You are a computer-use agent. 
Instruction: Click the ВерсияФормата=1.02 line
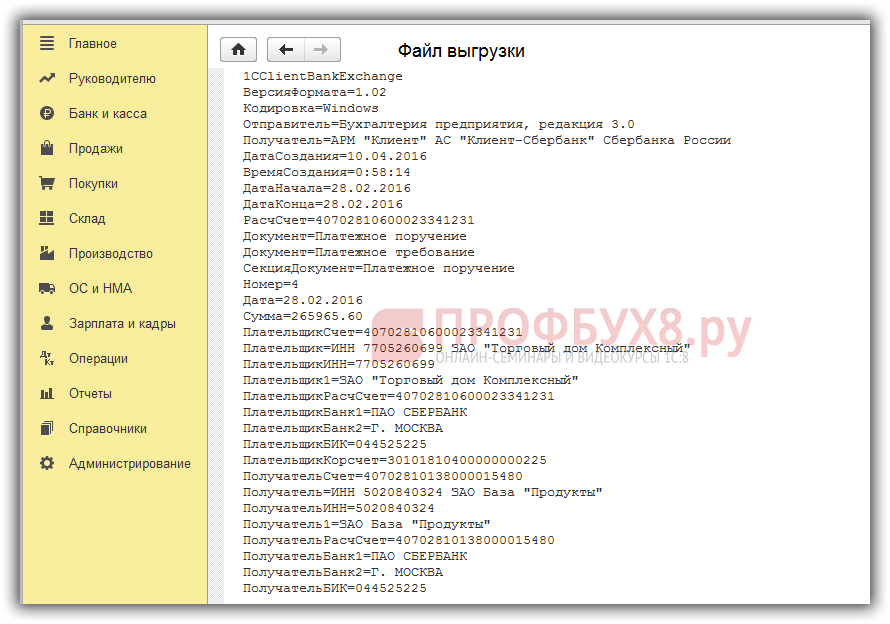pos(314,92)
